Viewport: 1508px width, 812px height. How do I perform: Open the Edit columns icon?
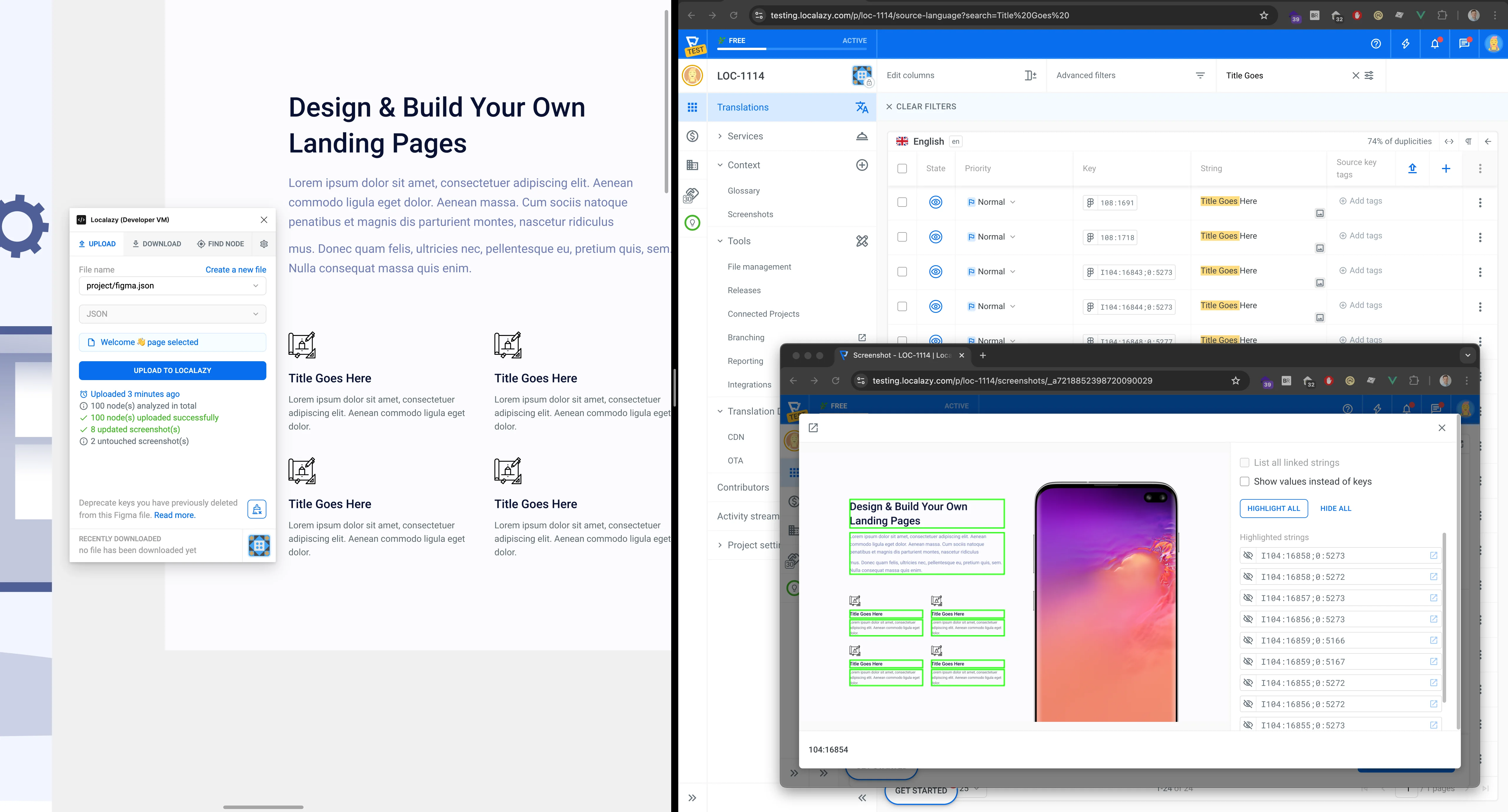tap(1030, 75)
